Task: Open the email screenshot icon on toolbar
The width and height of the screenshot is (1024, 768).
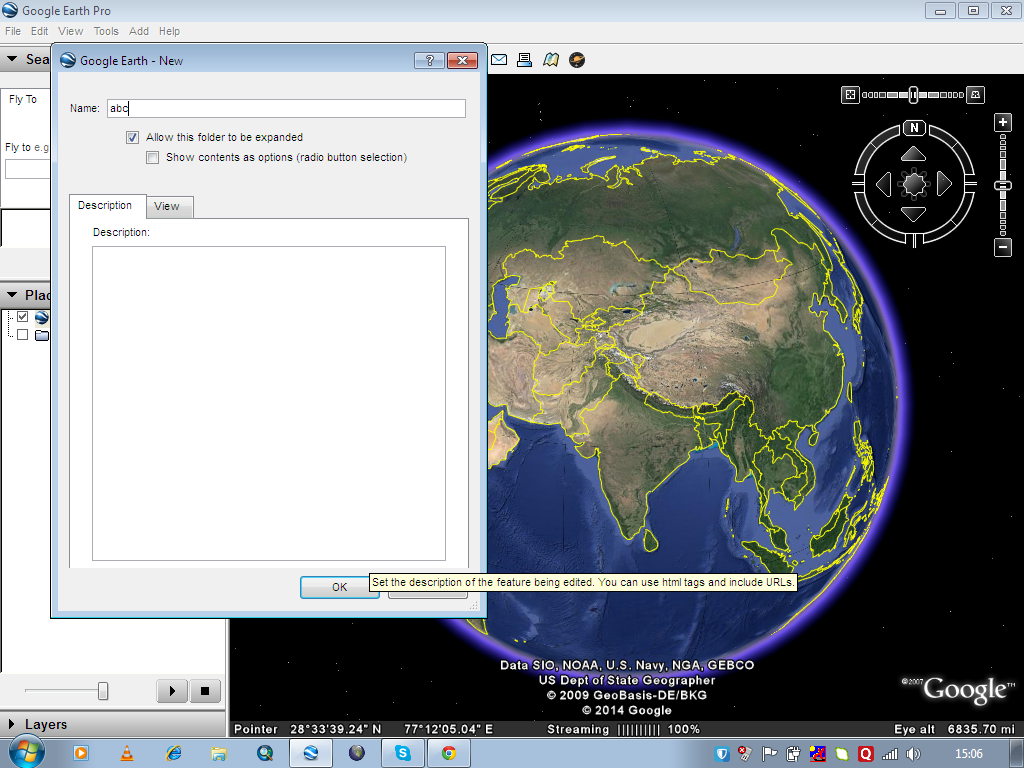Action: point(499,60)
